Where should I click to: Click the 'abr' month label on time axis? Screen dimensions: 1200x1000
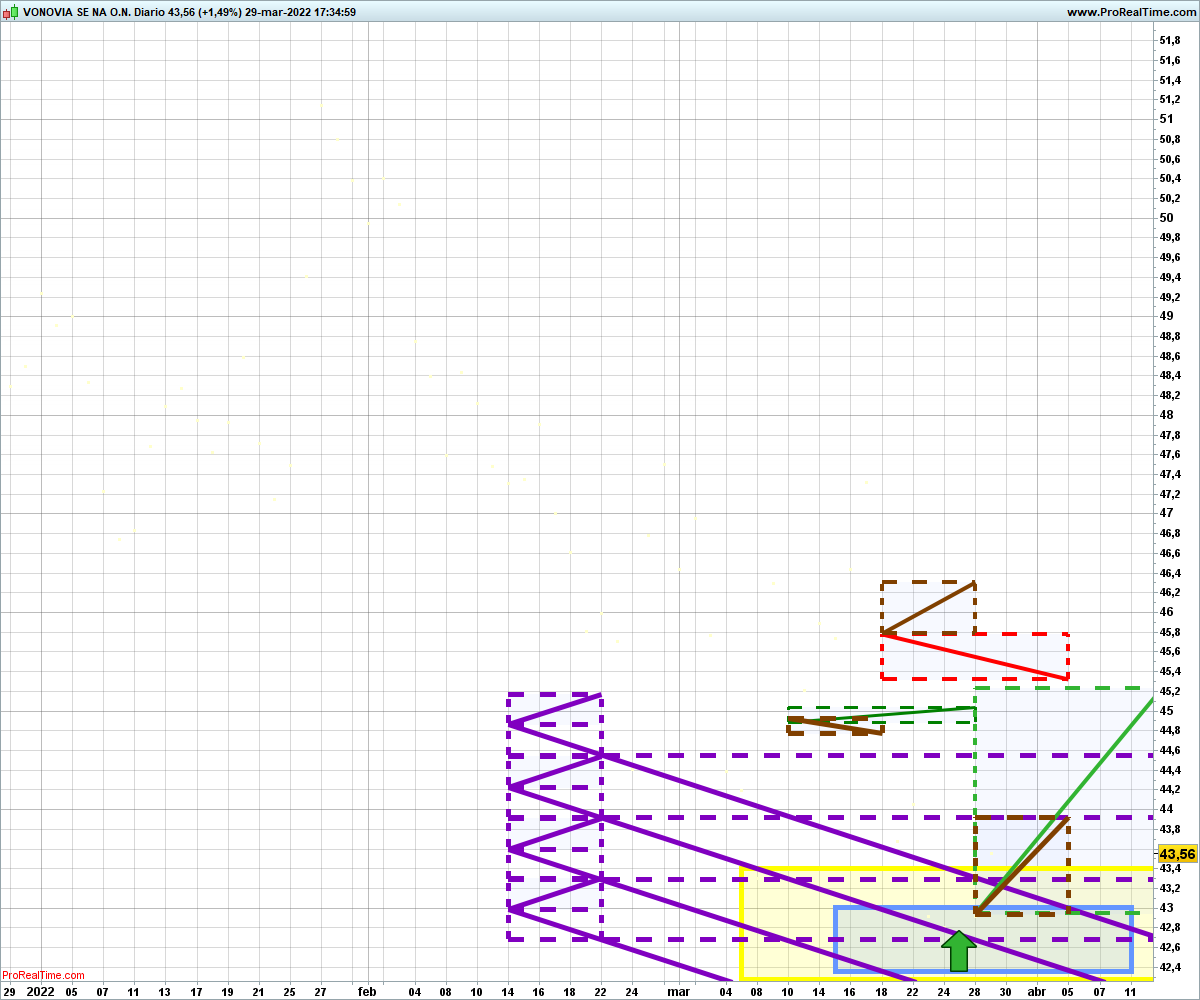[1037, 991]
